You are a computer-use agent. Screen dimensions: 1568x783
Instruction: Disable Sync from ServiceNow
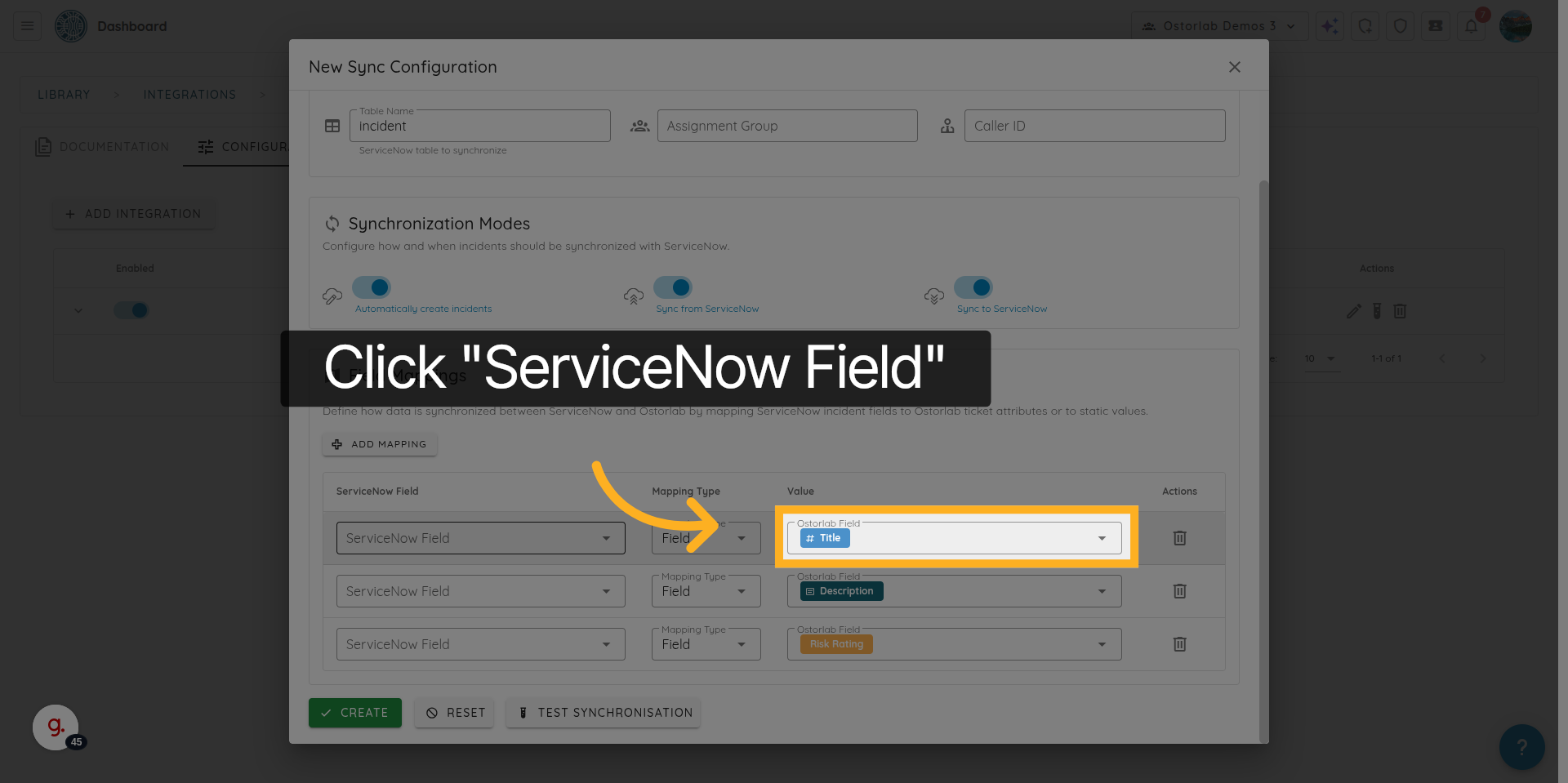point(673,287)
